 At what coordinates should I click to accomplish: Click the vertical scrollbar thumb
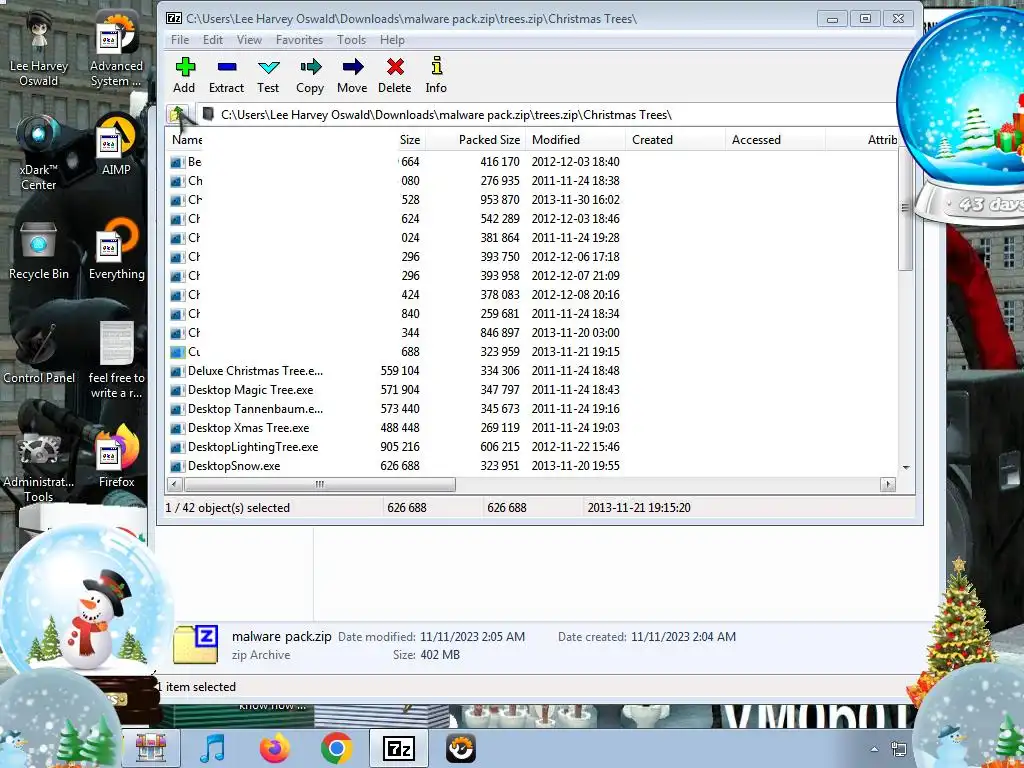[905, 209]
